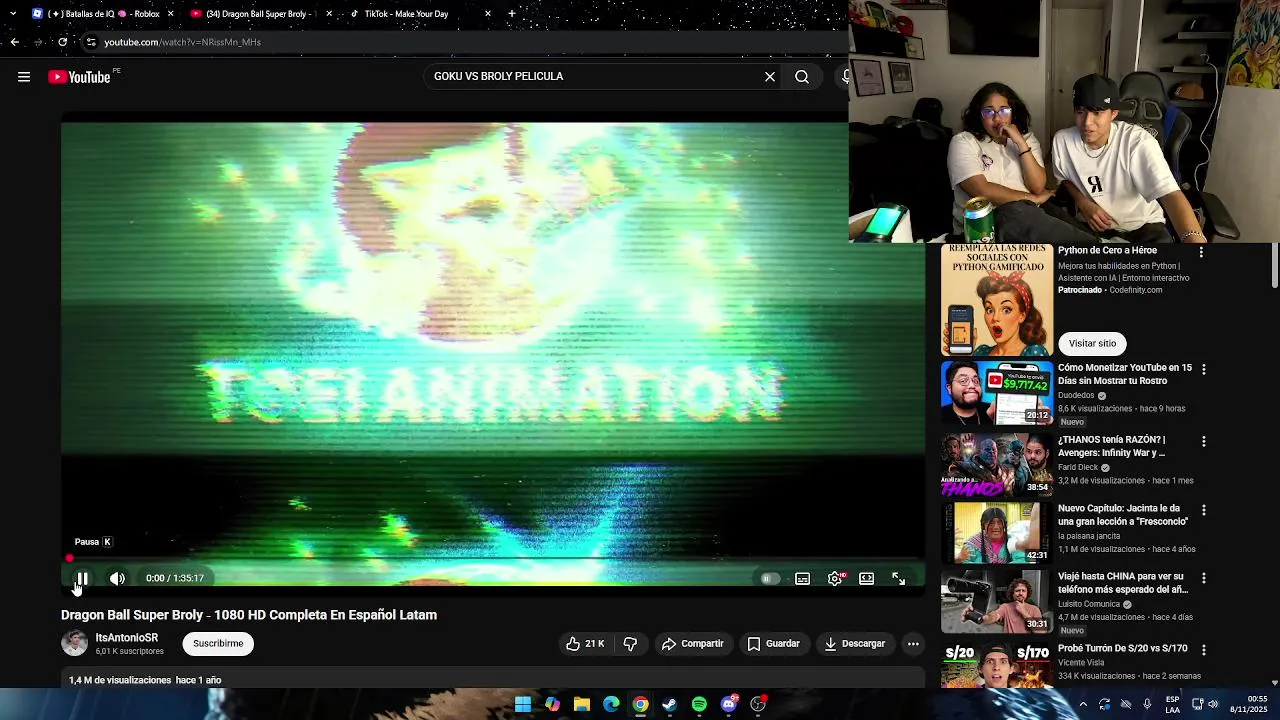
Task: Open OBS Studio from the taskbar
Action: point(758,705)
